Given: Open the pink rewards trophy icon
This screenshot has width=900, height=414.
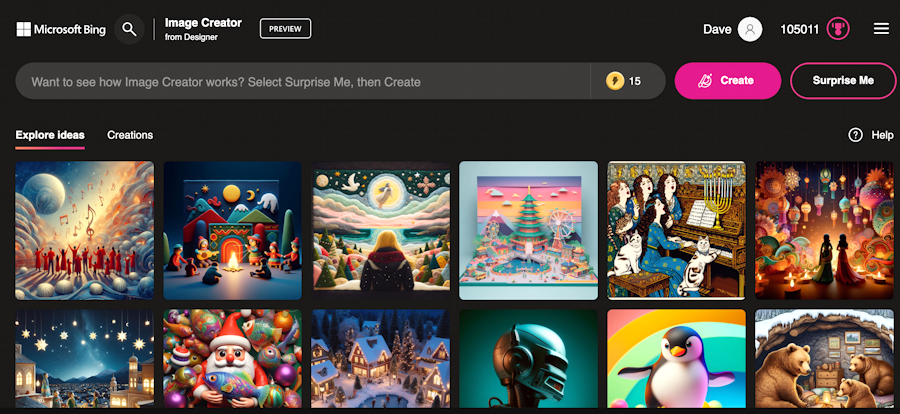Looking at the screenshot, I should tap(838, 29).
